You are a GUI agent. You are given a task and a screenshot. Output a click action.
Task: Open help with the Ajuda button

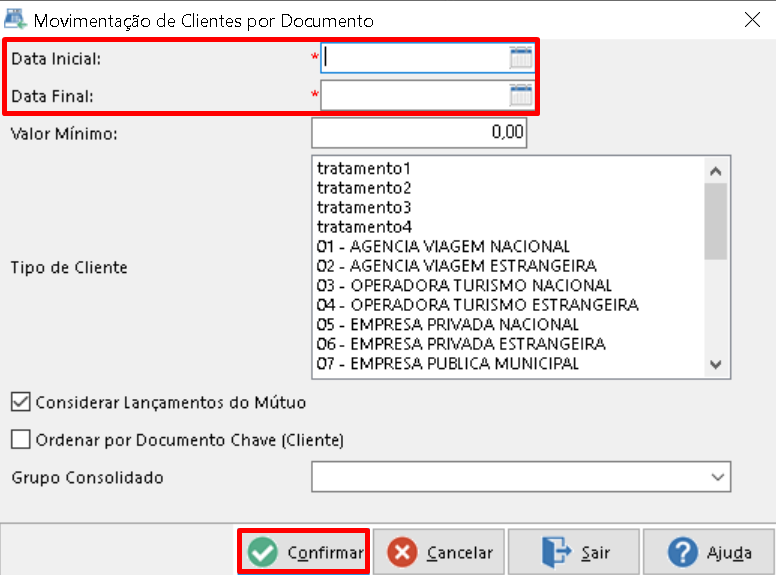[x=709, y=552]
